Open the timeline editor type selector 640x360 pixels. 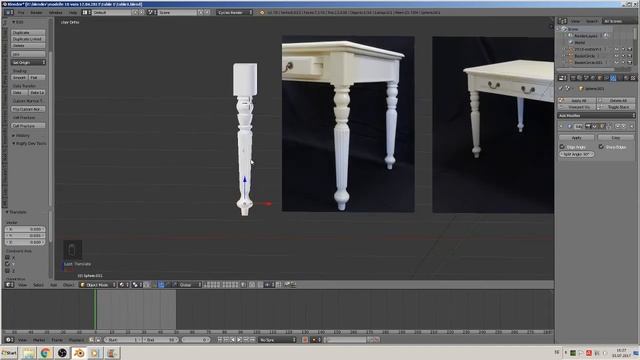click(x=9, y=340)
